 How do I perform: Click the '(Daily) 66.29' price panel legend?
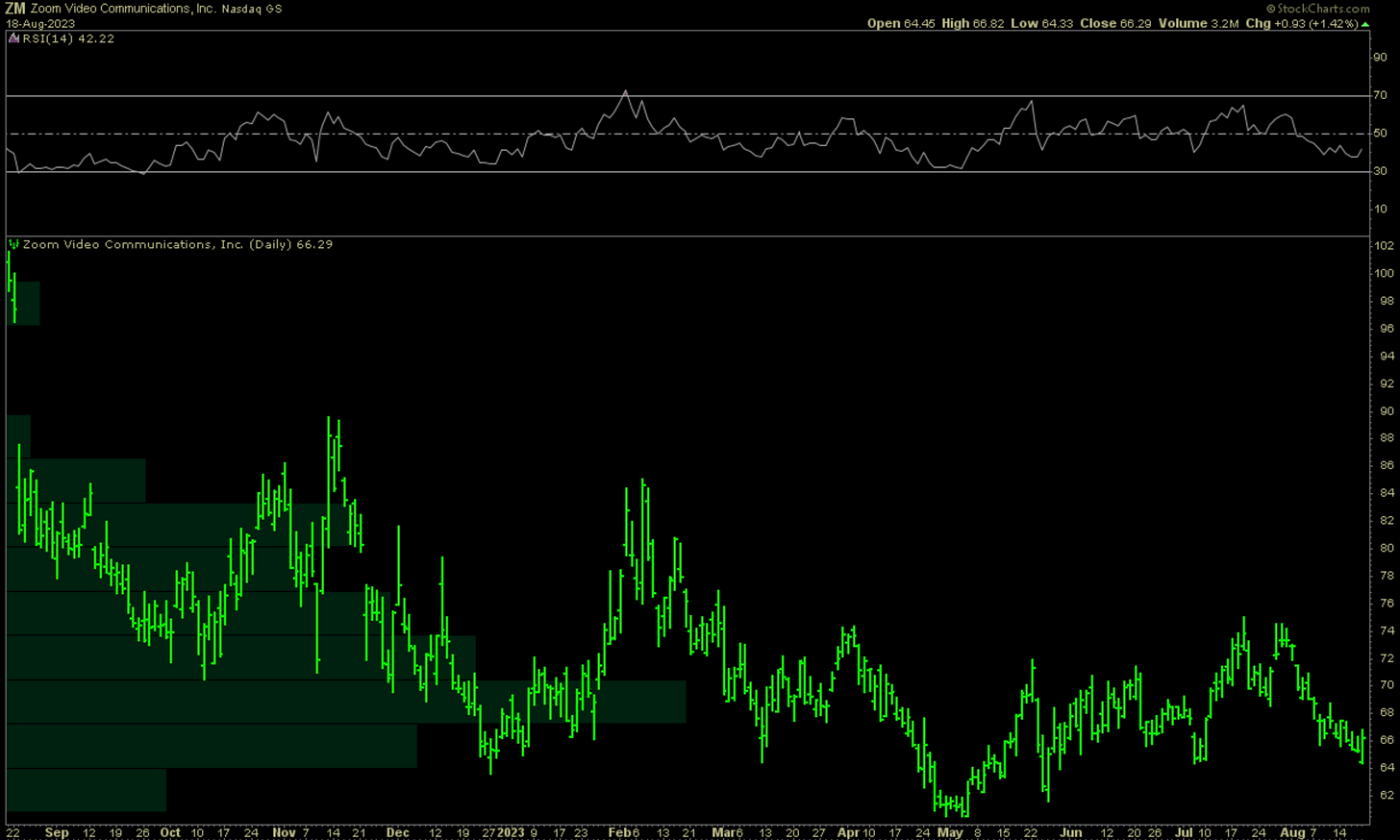click(x=290, y=244)
